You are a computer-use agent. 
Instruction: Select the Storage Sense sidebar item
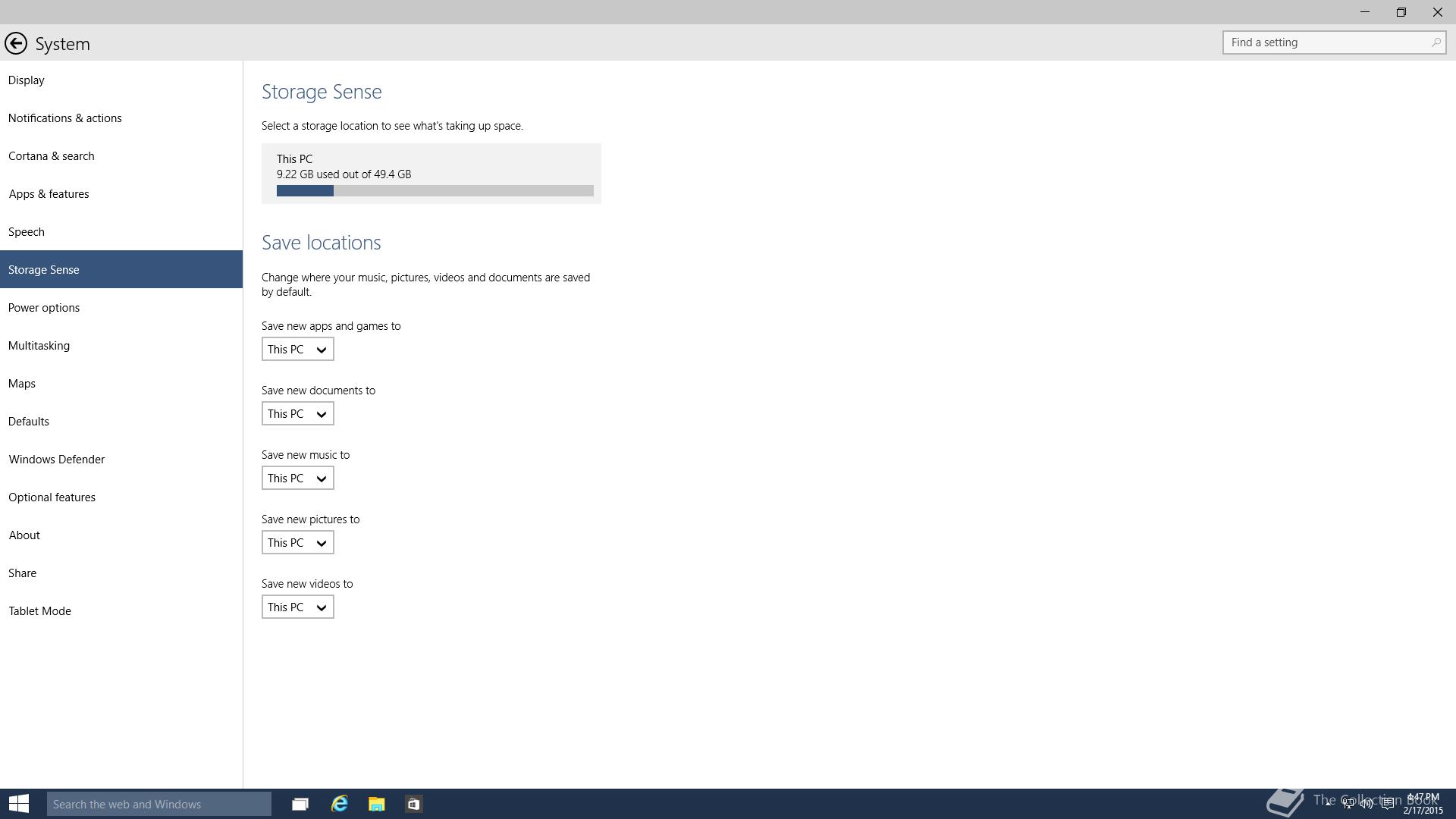pyautogui.click(x=121, y=269)
